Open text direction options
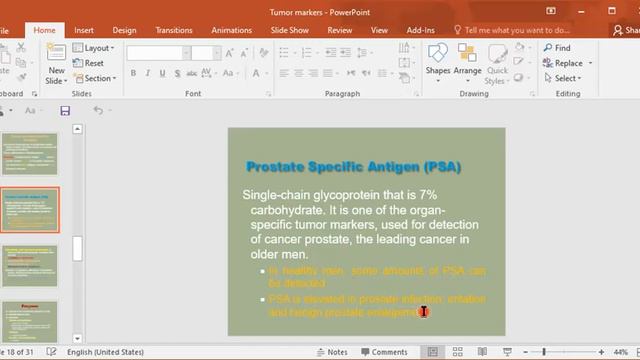The height and width of the screenshot is (360, 640). pos(406,48)
